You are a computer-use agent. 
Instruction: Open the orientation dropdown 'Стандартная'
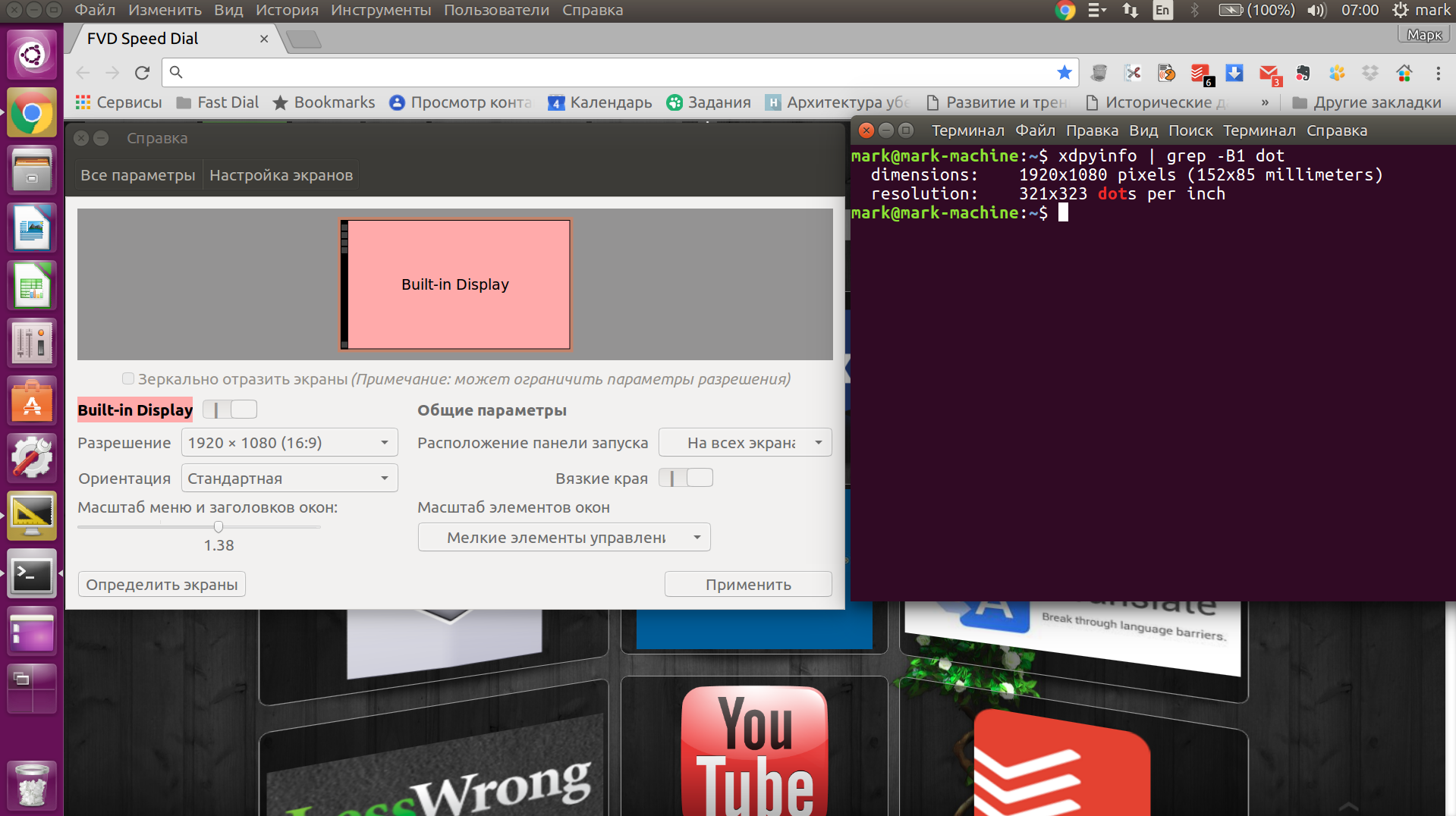tap(289, 479)
